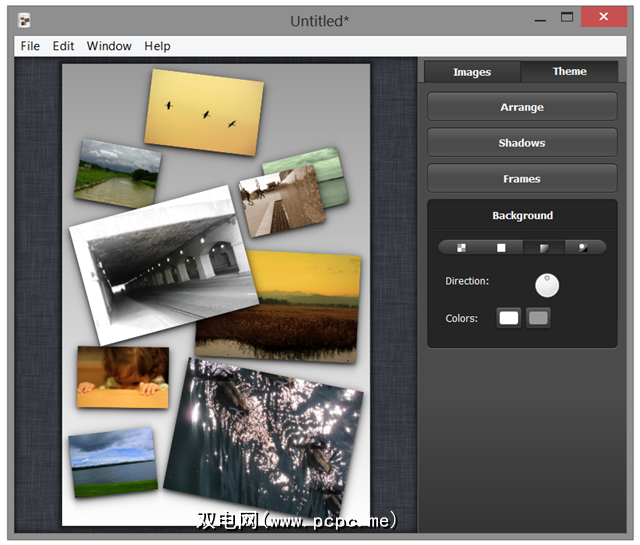The height and width of the screenshot is (545, 640).
Task: Select the transparent checkerboard background type
Action: click(x=461, y=247)
